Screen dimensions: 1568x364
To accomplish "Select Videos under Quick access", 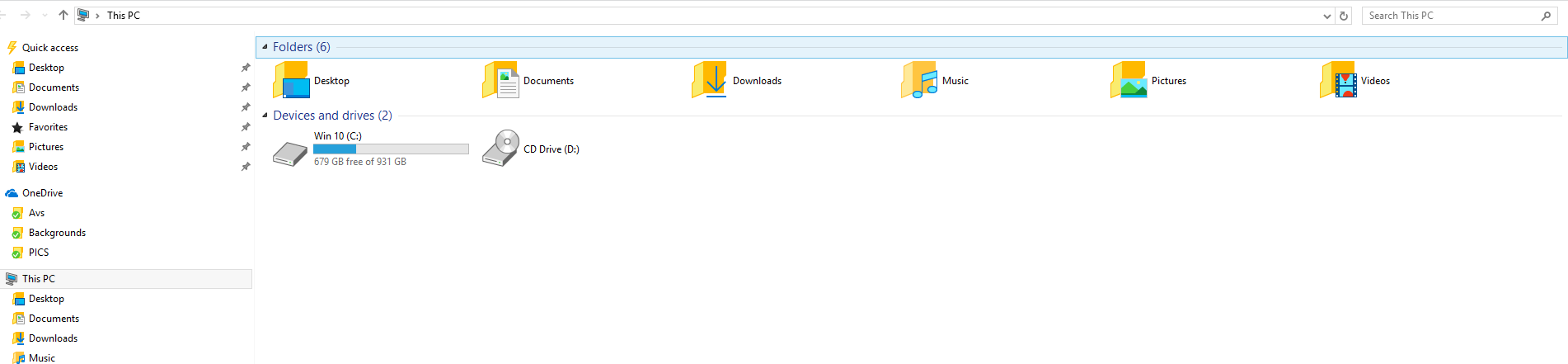I will click(43, 167).
